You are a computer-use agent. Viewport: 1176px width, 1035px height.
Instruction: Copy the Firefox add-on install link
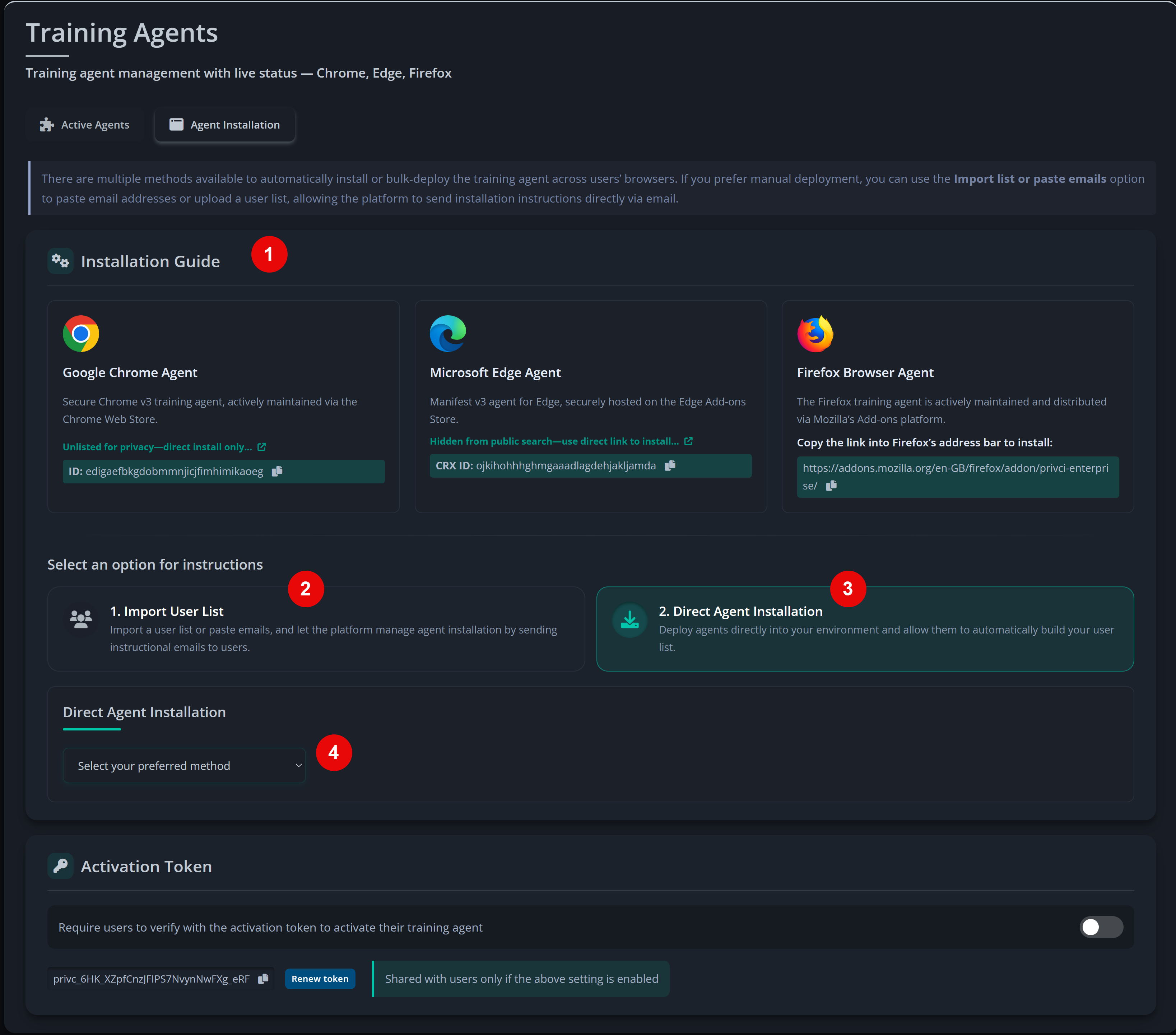[831, 486]
